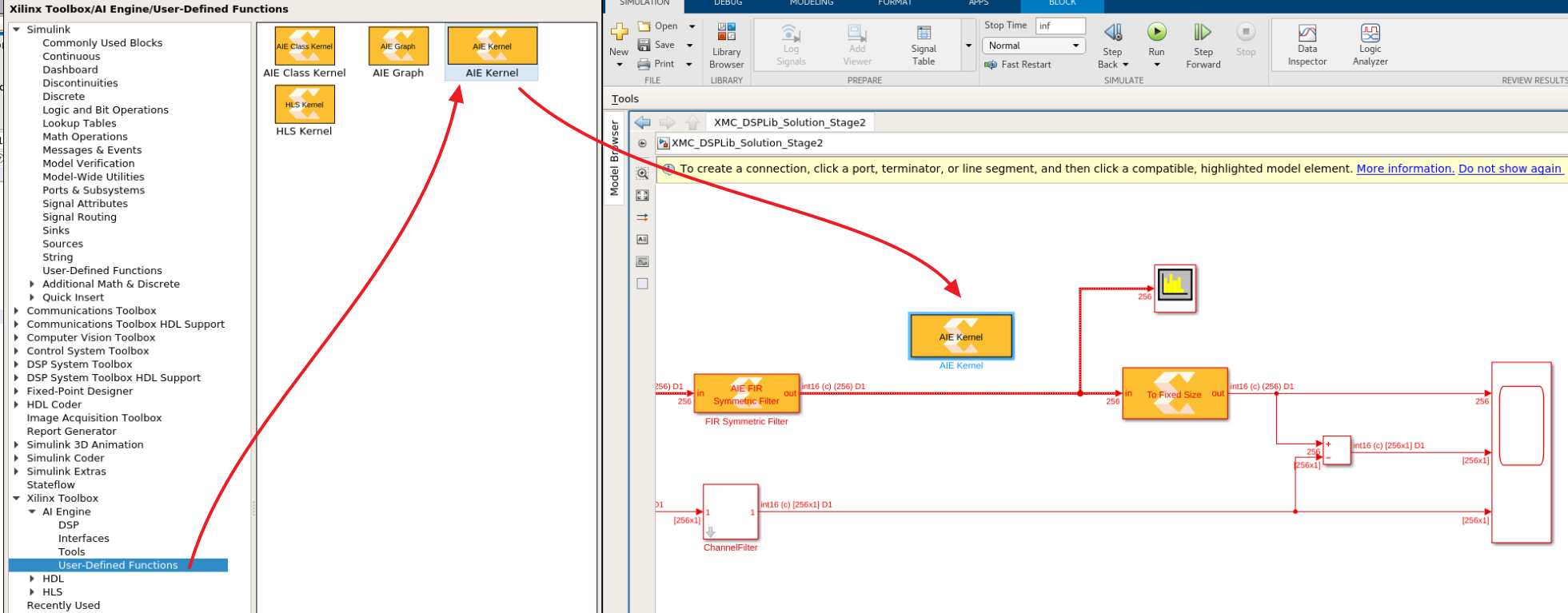This screenshot has height=613, width=1568.
Task: Launch the Logic Analyzer
Action: (1370, 34)
